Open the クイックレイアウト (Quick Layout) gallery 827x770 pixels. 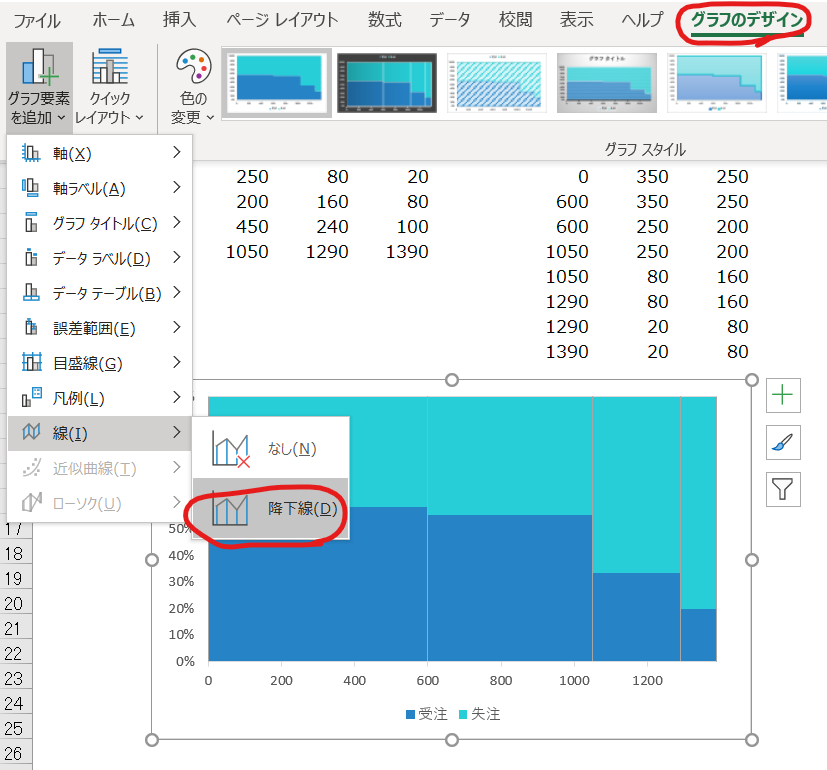tap(109, 68)
